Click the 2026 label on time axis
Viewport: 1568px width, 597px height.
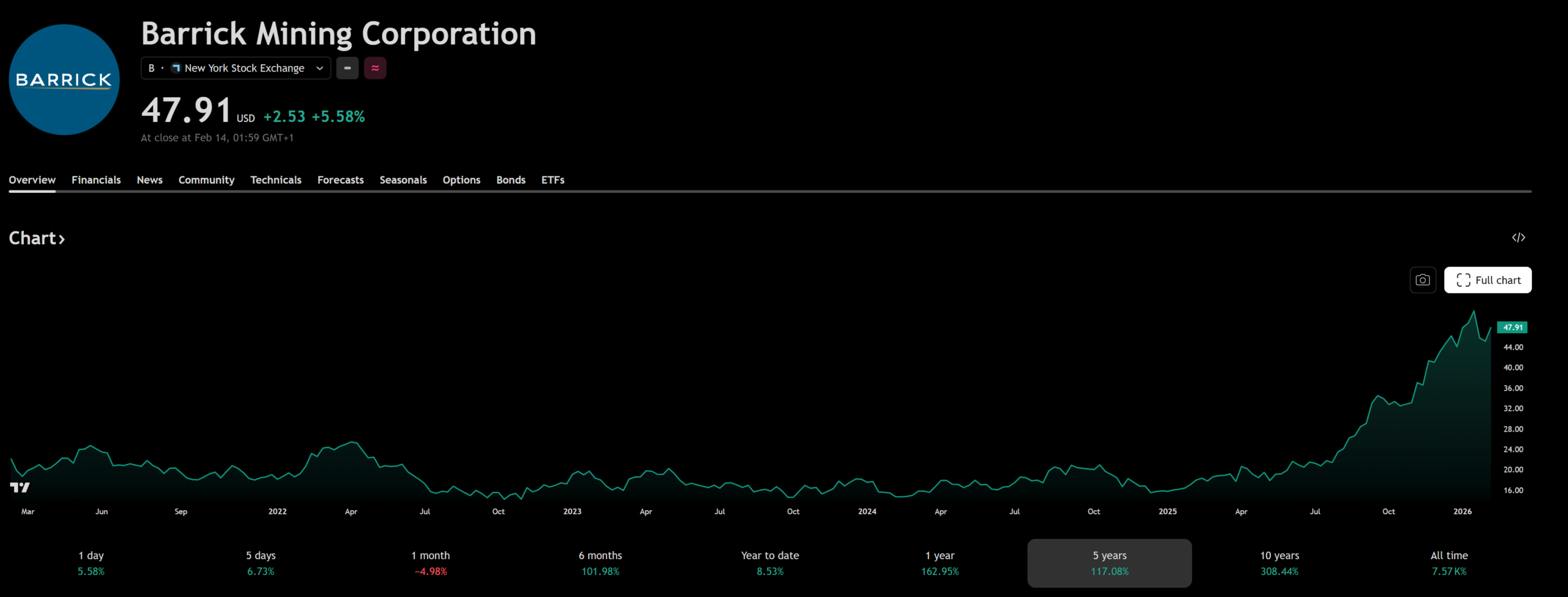click(x=1462, y=511)
